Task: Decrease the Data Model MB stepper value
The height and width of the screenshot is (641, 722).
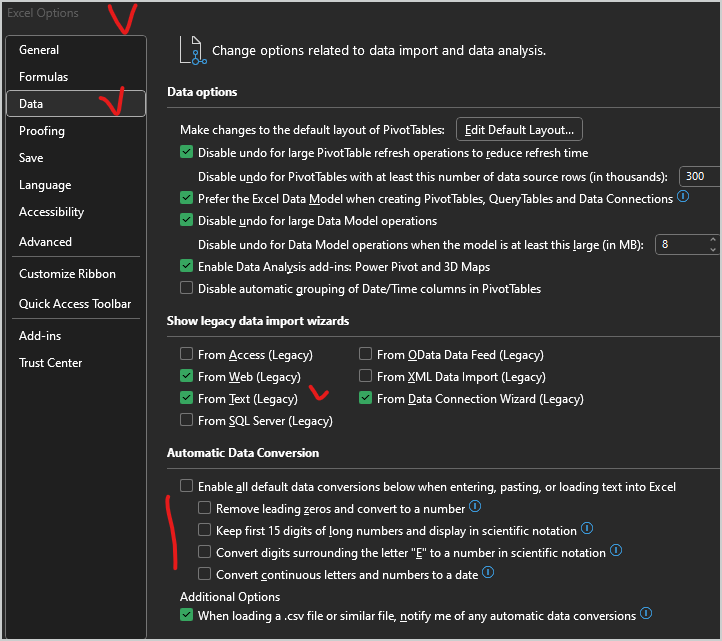Action: 713,250
